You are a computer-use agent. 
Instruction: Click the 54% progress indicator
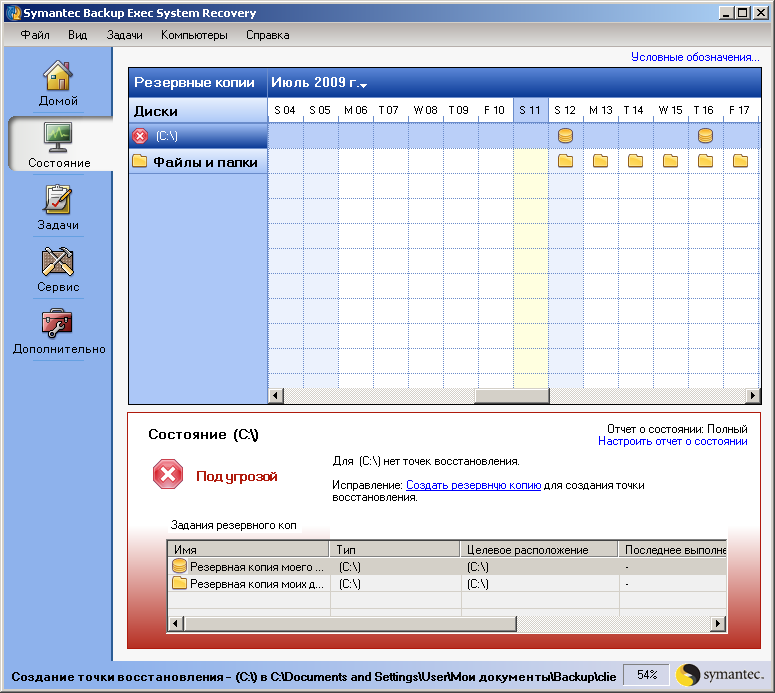[646, 675]
